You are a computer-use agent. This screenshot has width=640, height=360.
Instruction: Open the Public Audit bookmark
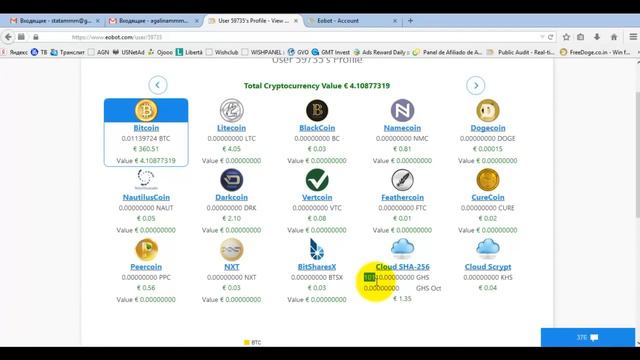[521, 52]
